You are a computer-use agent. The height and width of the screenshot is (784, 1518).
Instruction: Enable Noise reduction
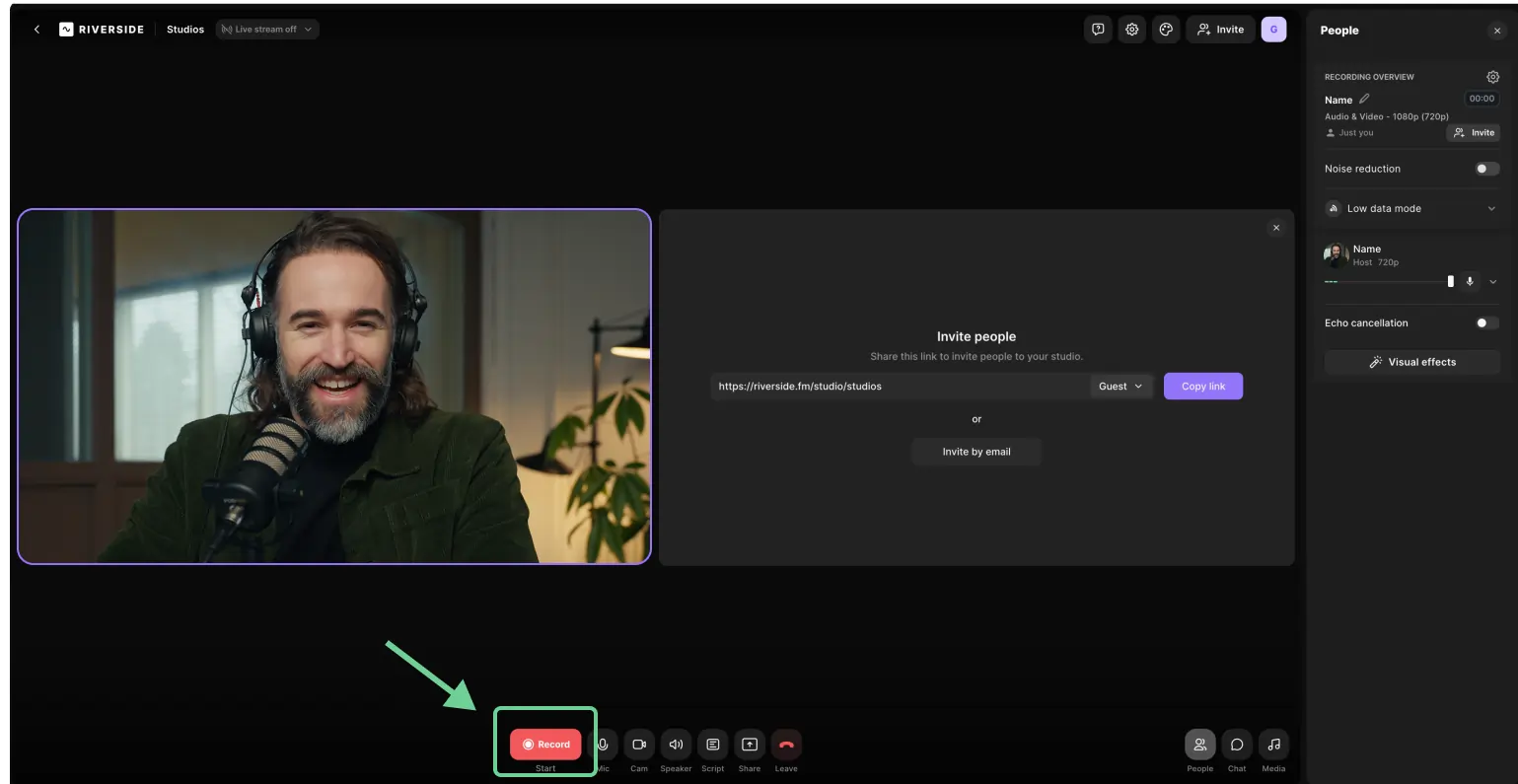pos(1484,169)
